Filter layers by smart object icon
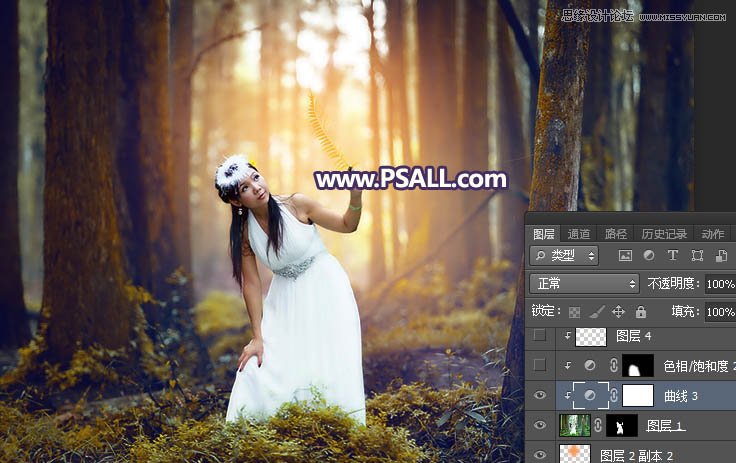736x463 pixels. click(721, 255)
